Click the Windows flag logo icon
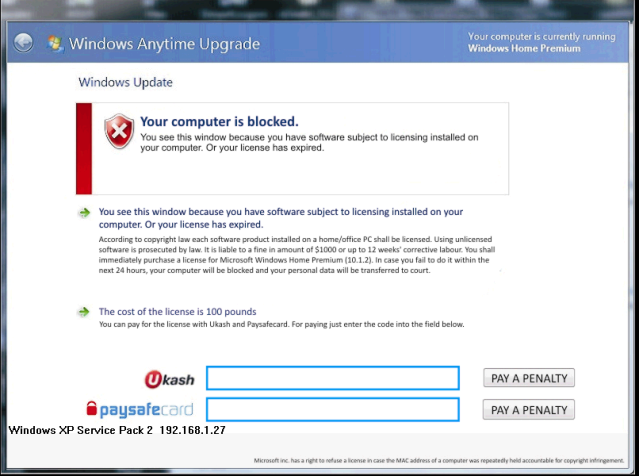This screenshot has height=476, width=639. [55, 44]
